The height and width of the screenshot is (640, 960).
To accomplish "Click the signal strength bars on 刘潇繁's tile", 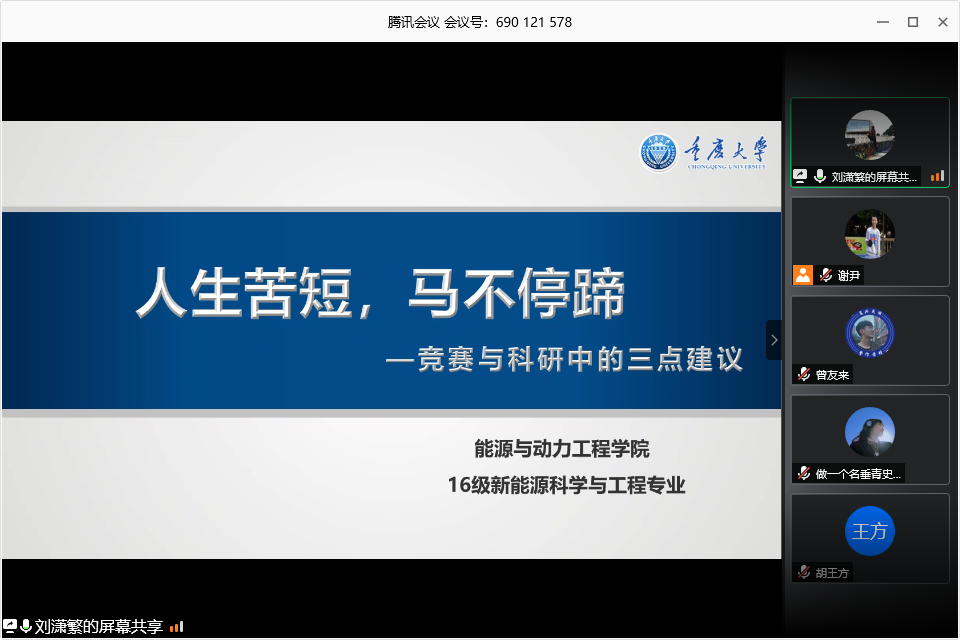I will [x=937, y=176].
